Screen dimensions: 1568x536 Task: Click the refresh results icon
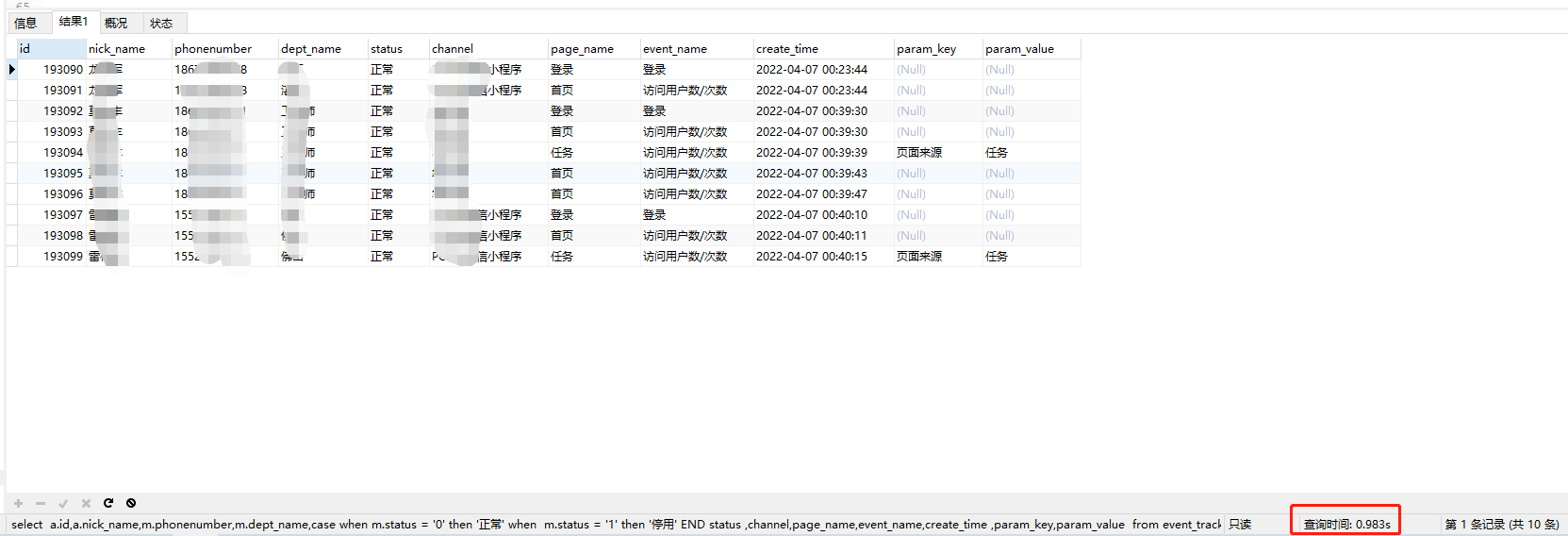108,503
